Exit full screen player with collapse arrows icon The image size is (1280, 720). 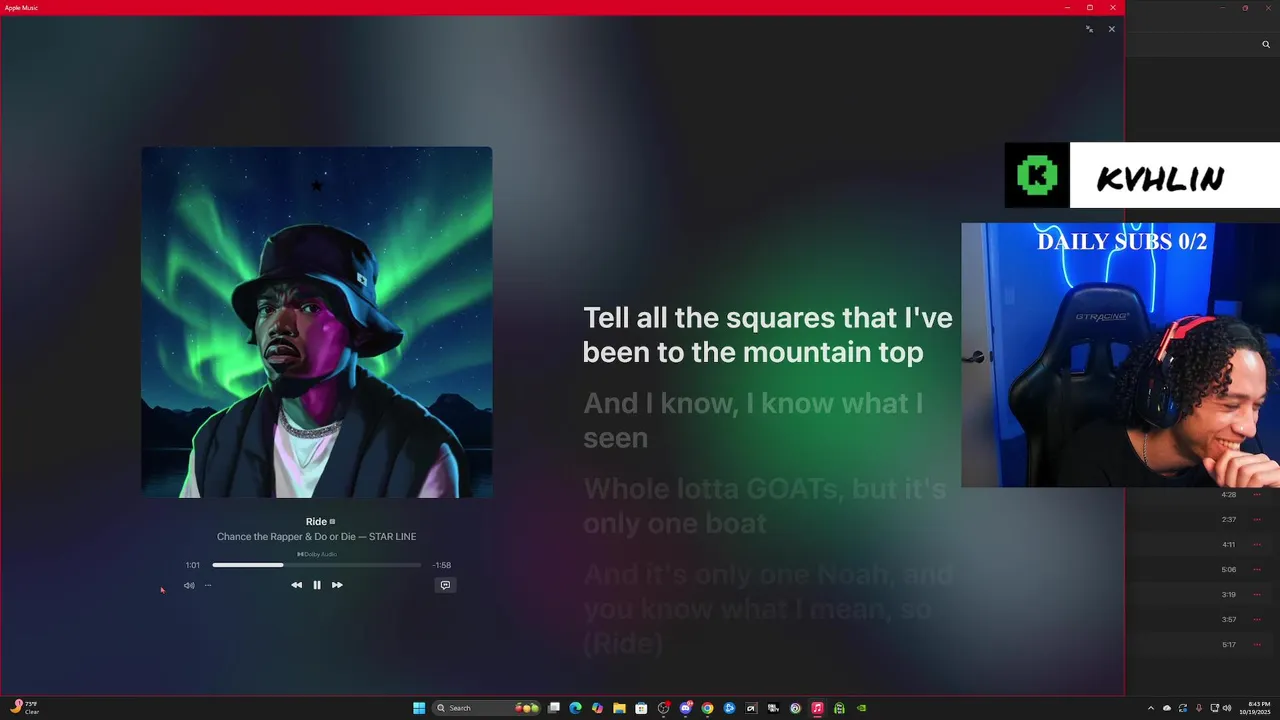(1089, 29)
